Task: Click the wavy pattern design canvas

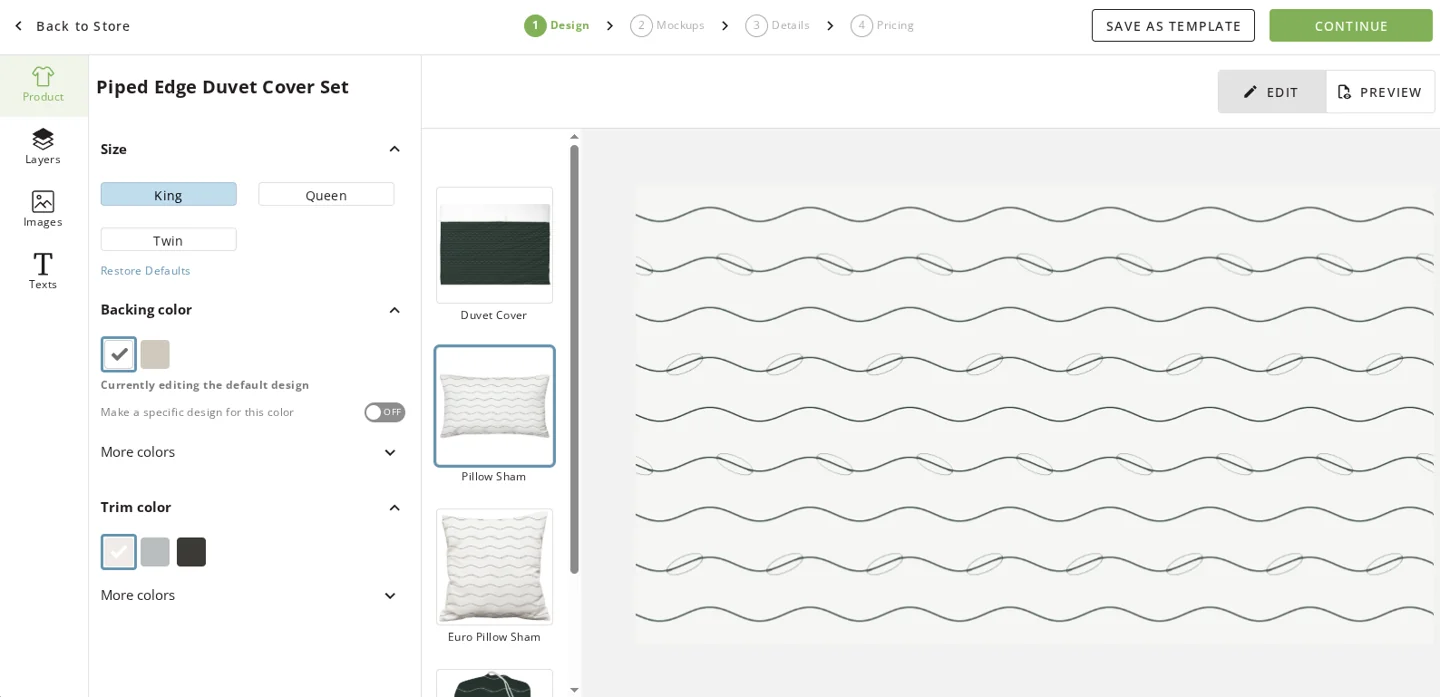Action: 1034,414
